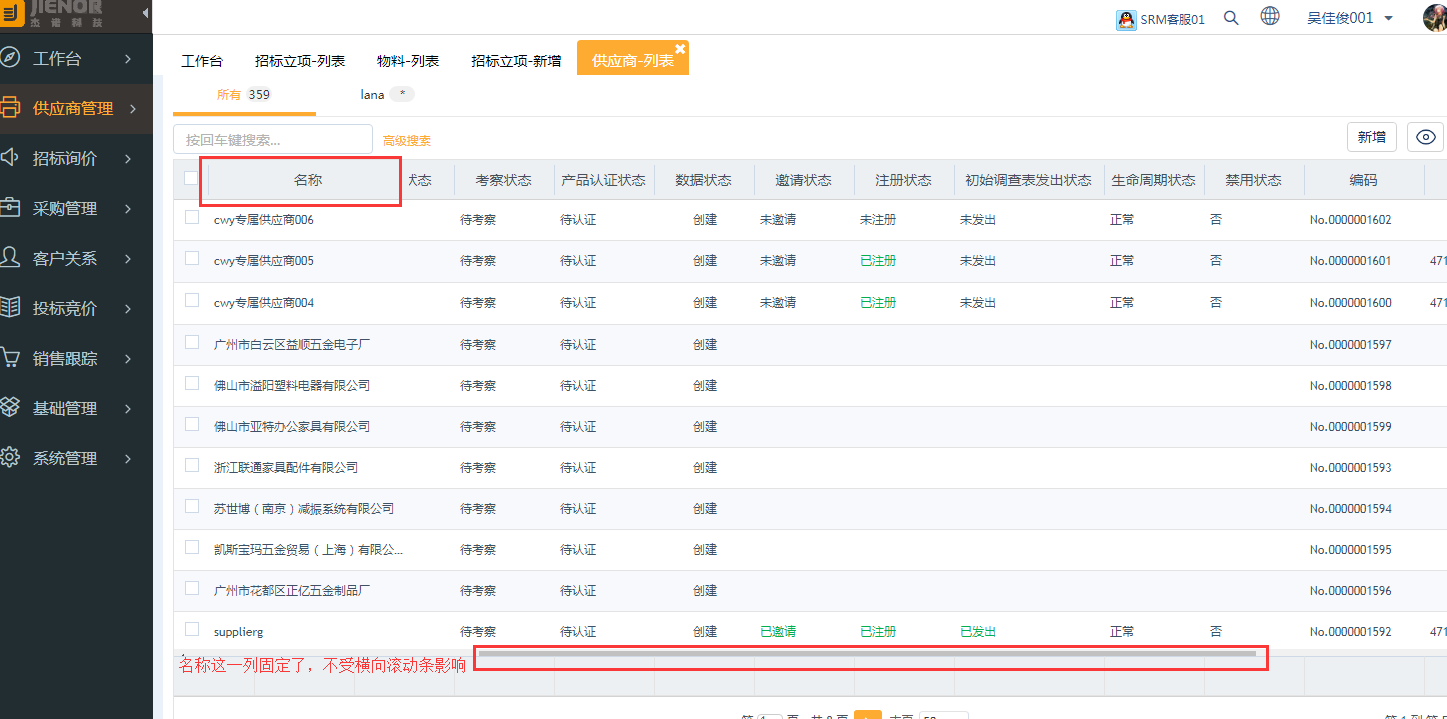Expand the 系统管理 menu chevron
The width and height of the screenshot is (1447, 719).
click(128, 459)
